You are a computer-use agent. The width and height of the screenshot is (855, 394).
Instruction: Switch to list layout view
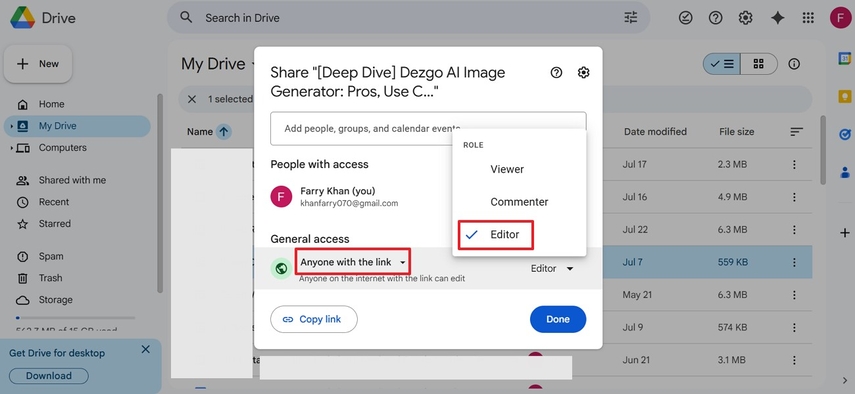click(721, 64)
